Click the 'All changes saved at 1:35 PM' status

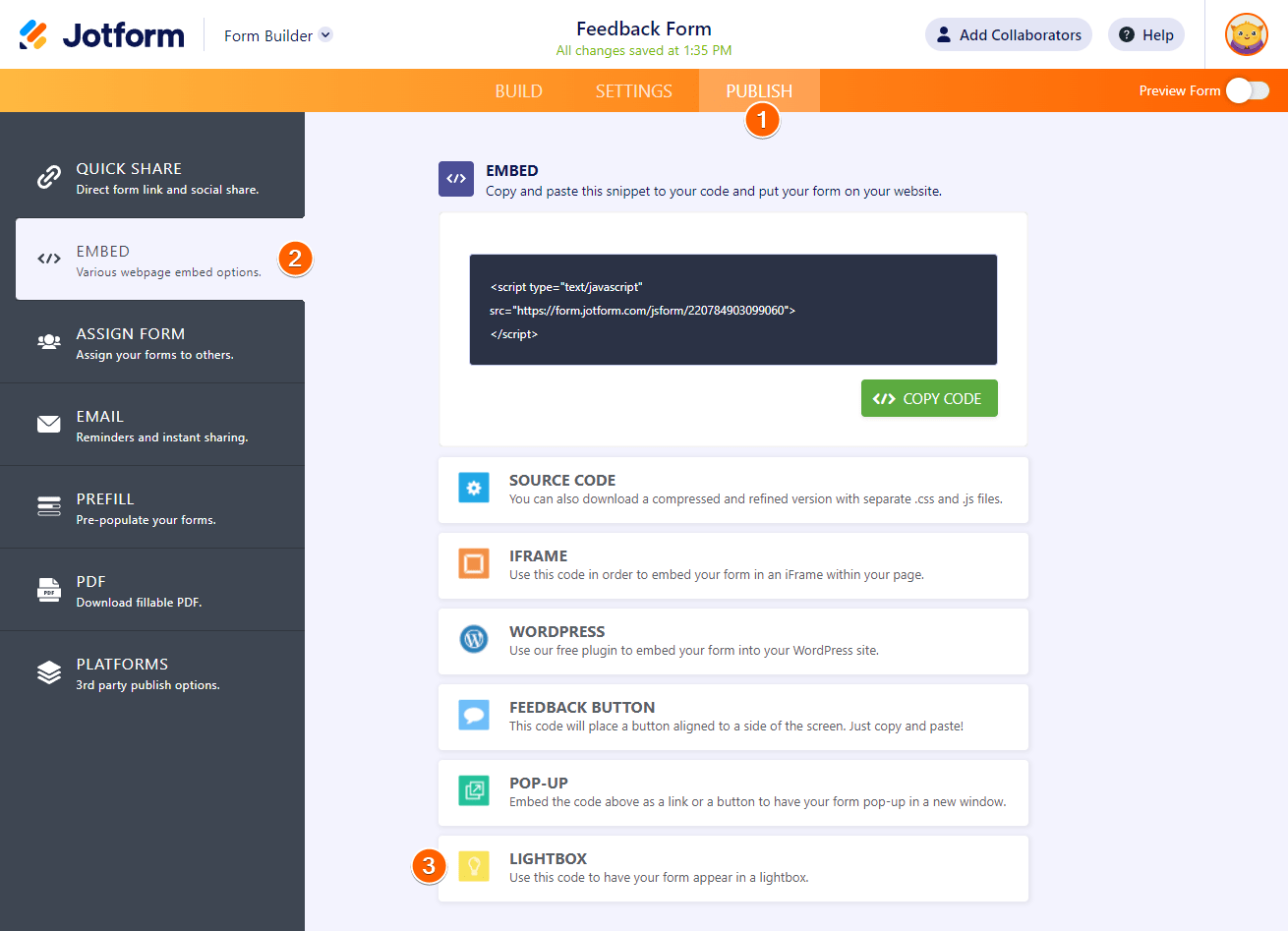coord(644,51)
